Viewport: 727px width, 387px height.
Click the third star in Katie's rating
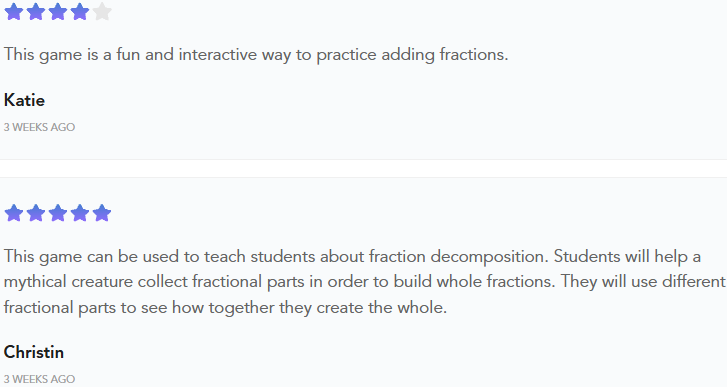pyautogui.click(x=58, y=12)
